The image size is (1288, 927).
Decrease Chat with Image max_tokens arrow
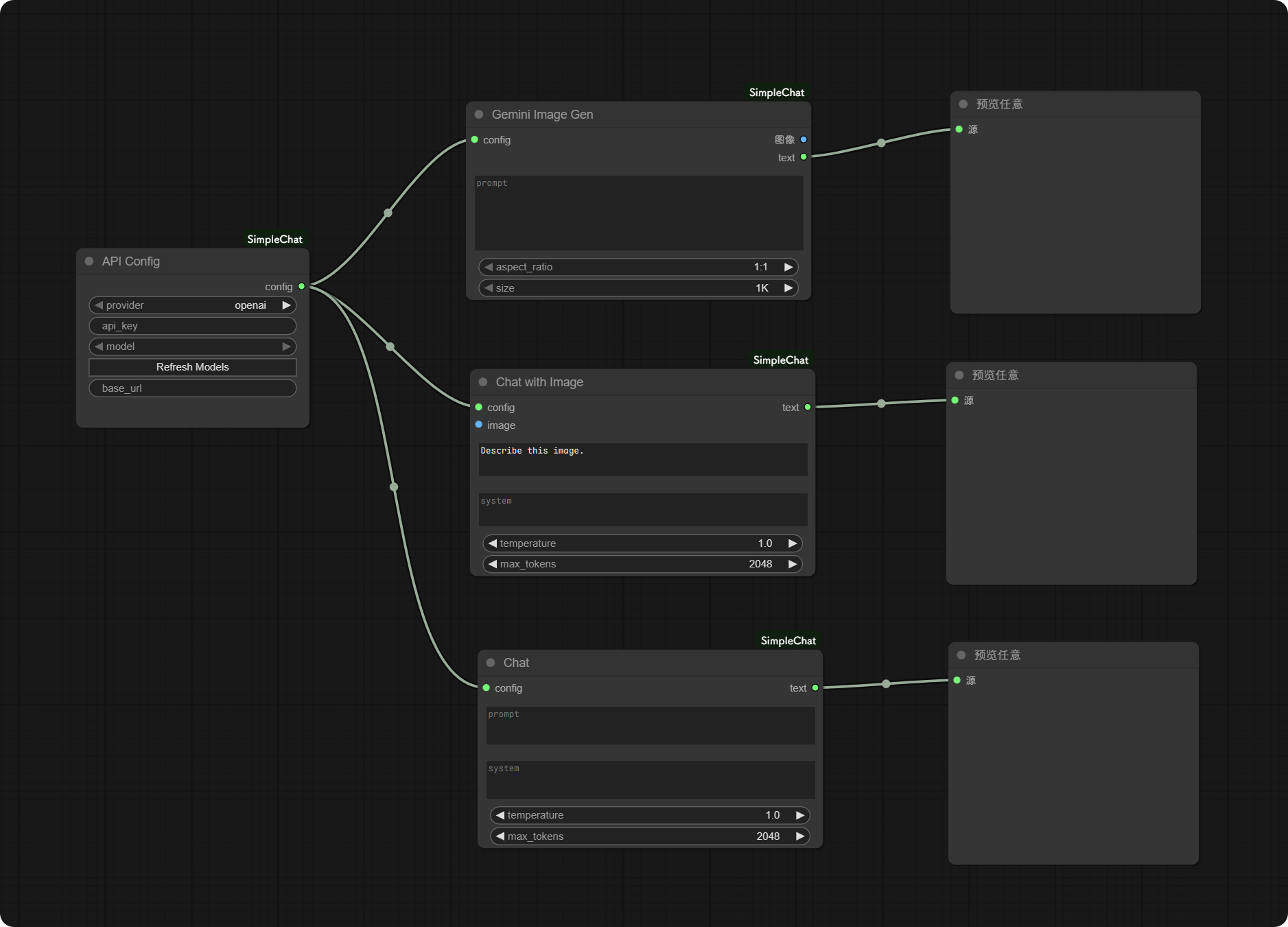tap(493, 564)
